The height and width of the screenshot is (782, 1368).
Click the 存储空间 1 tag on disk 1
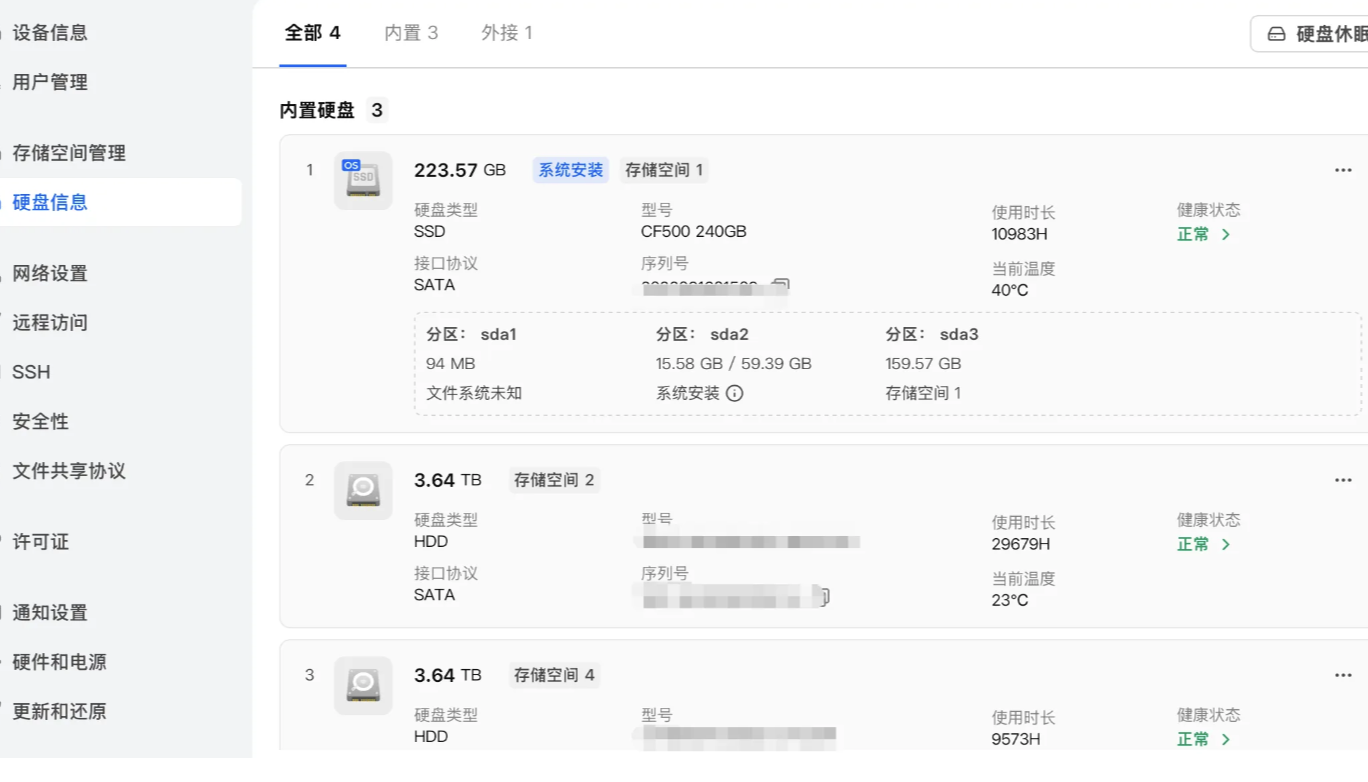pos(664,170)
